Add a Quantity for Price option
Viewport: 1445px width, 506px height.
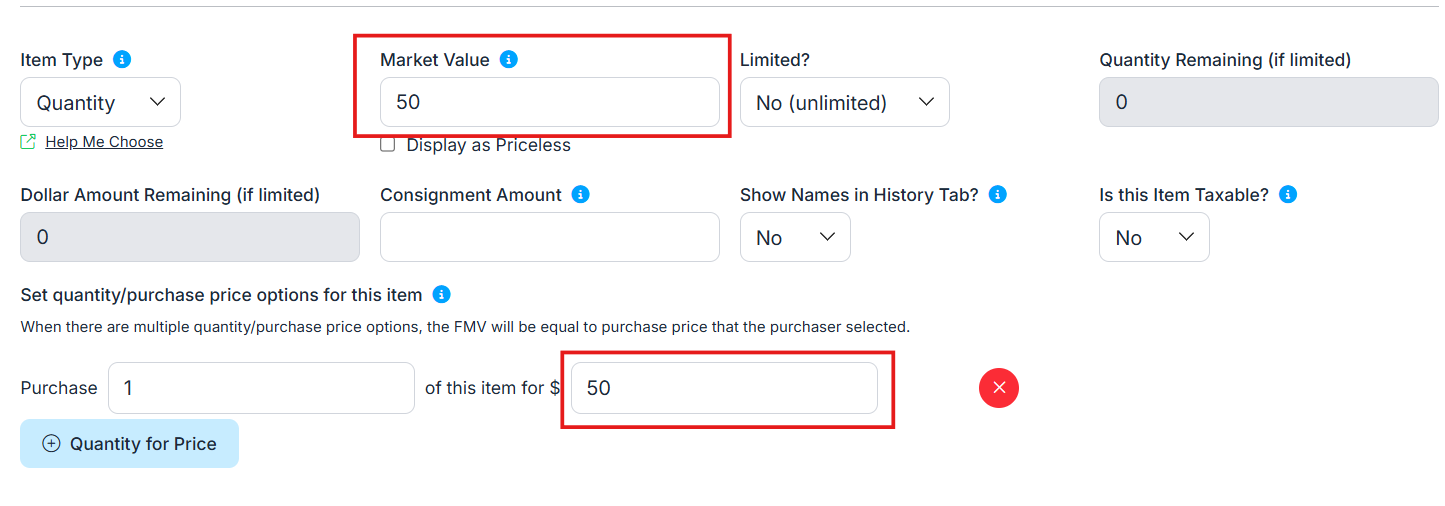[129, 444]
